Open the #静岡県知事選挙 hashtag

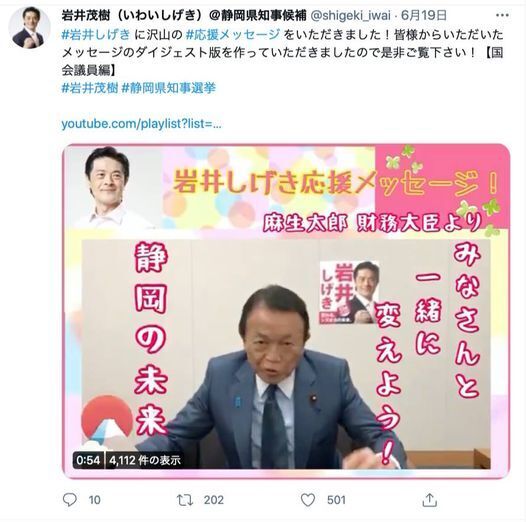click(168, 88)
